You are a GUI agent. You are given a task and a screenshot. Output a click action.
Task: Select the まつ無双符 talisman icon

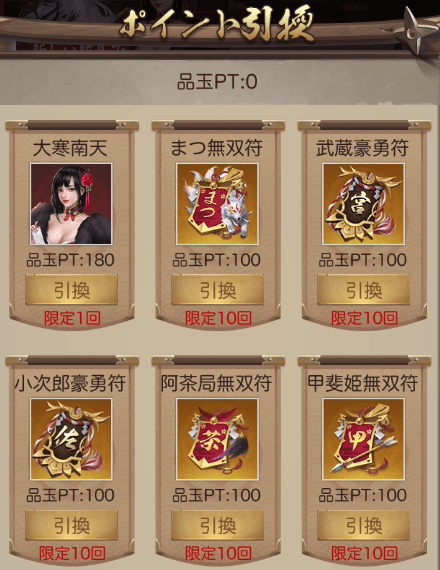point(217,204)
